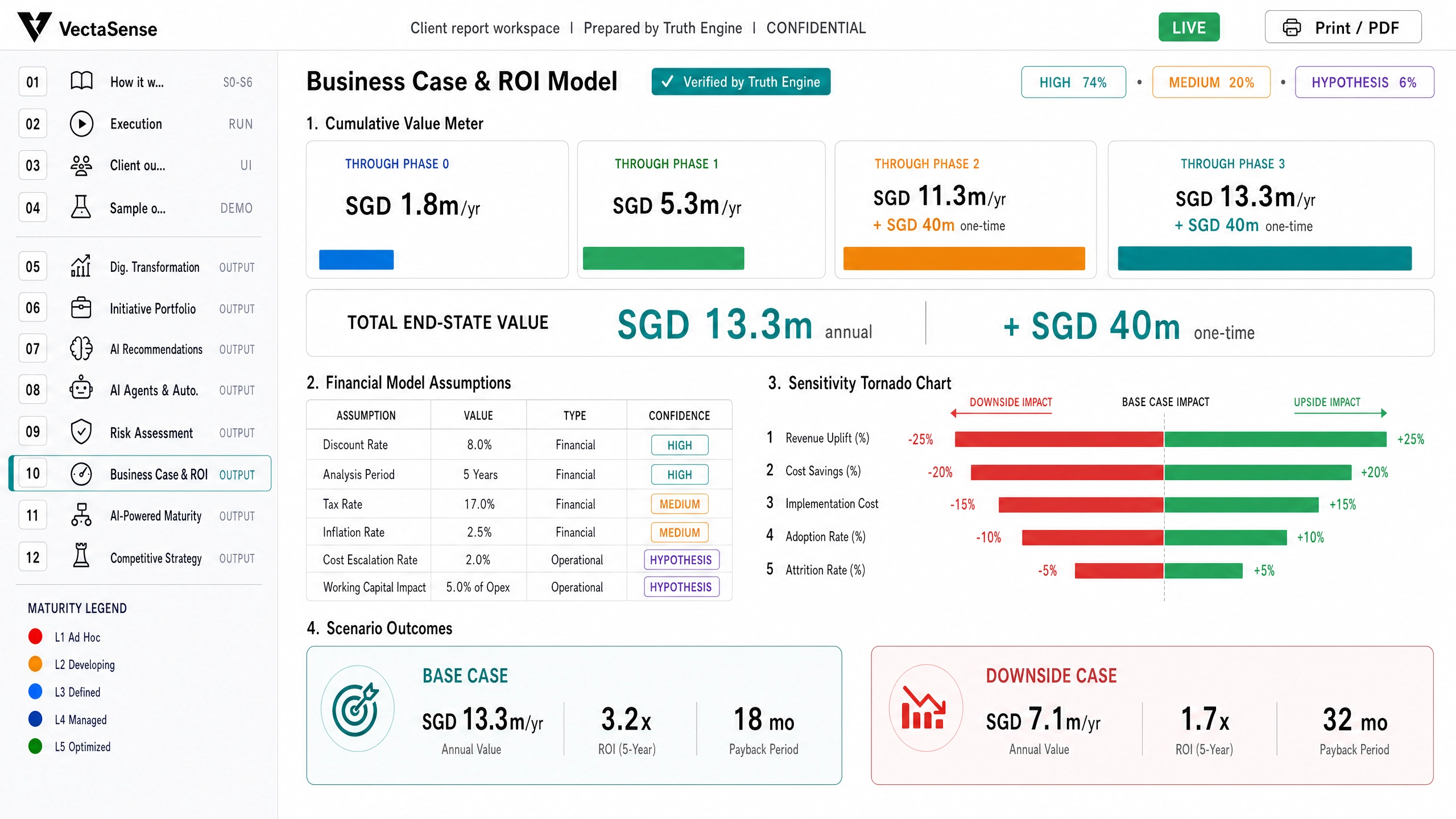Click the HIGH 74% confidence chip
The width and height of the screenshot is (1456, 819).
click(1073, 82)
